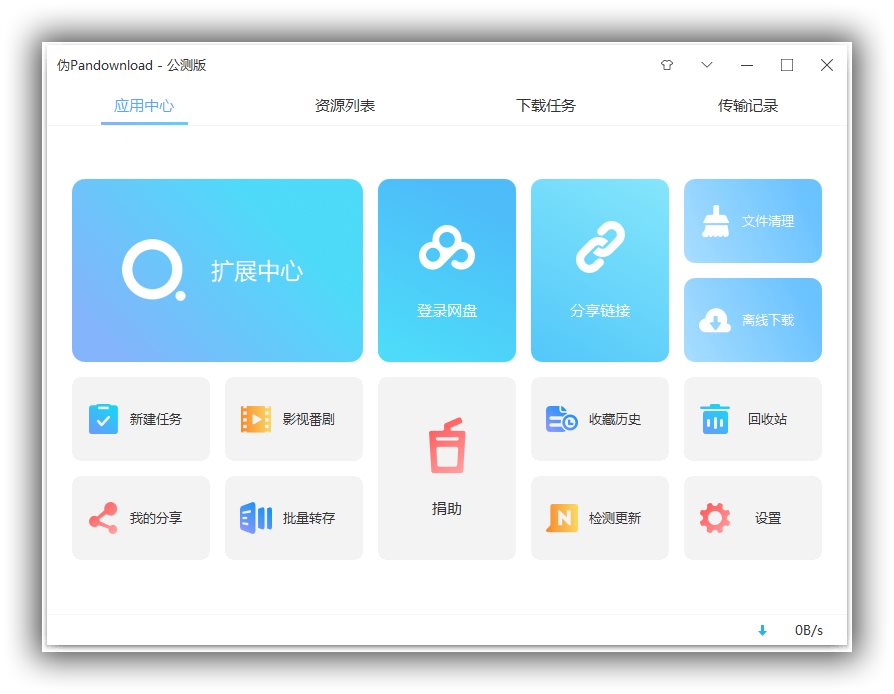This screenshot has width=894, height=694.
Task: Open the 登录网盘 label
Action: click(x=446, y=310)
